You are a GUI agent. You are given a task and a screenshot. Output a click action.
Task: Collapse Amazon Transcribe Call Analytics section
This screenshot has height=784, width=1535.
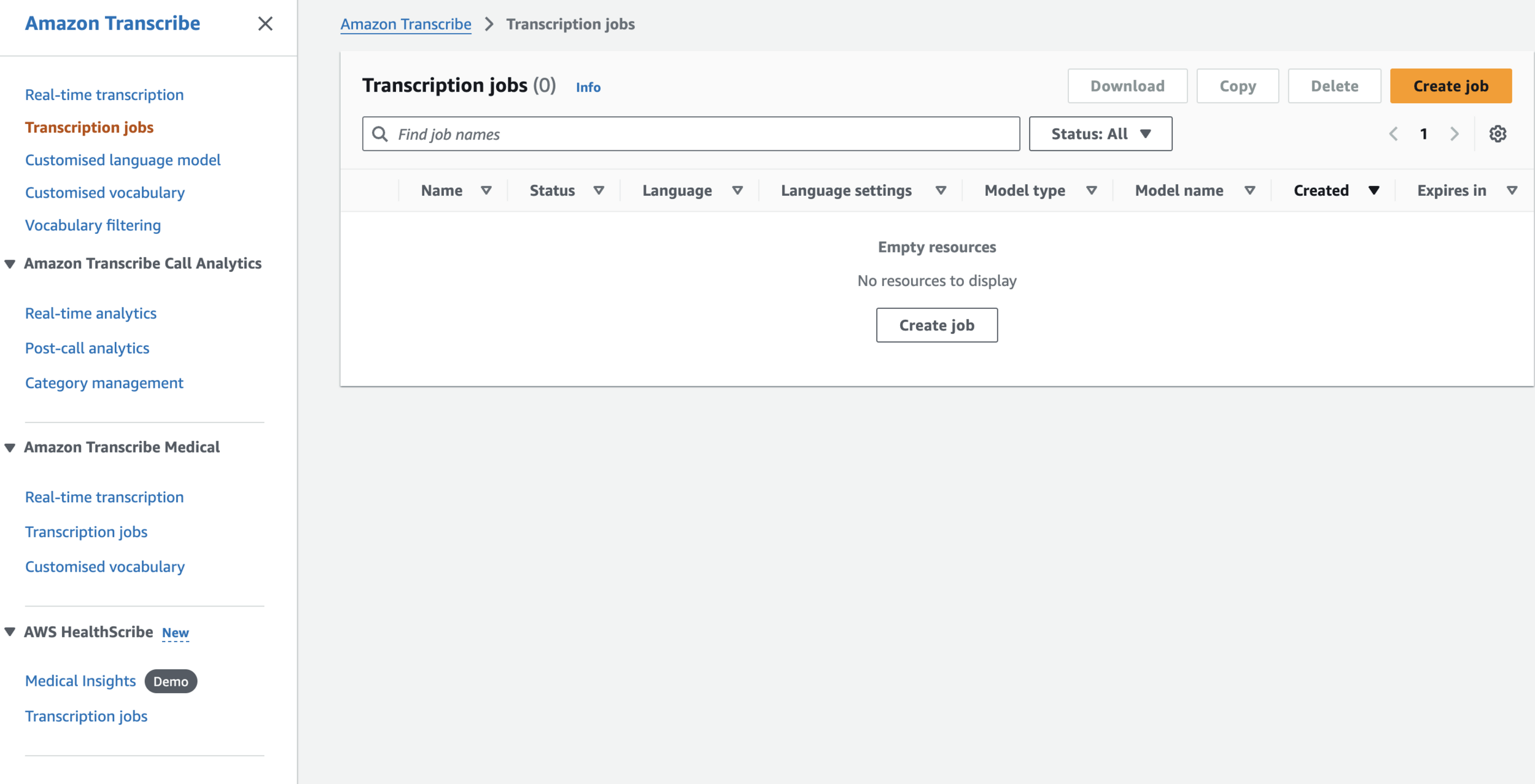[10, 264]
